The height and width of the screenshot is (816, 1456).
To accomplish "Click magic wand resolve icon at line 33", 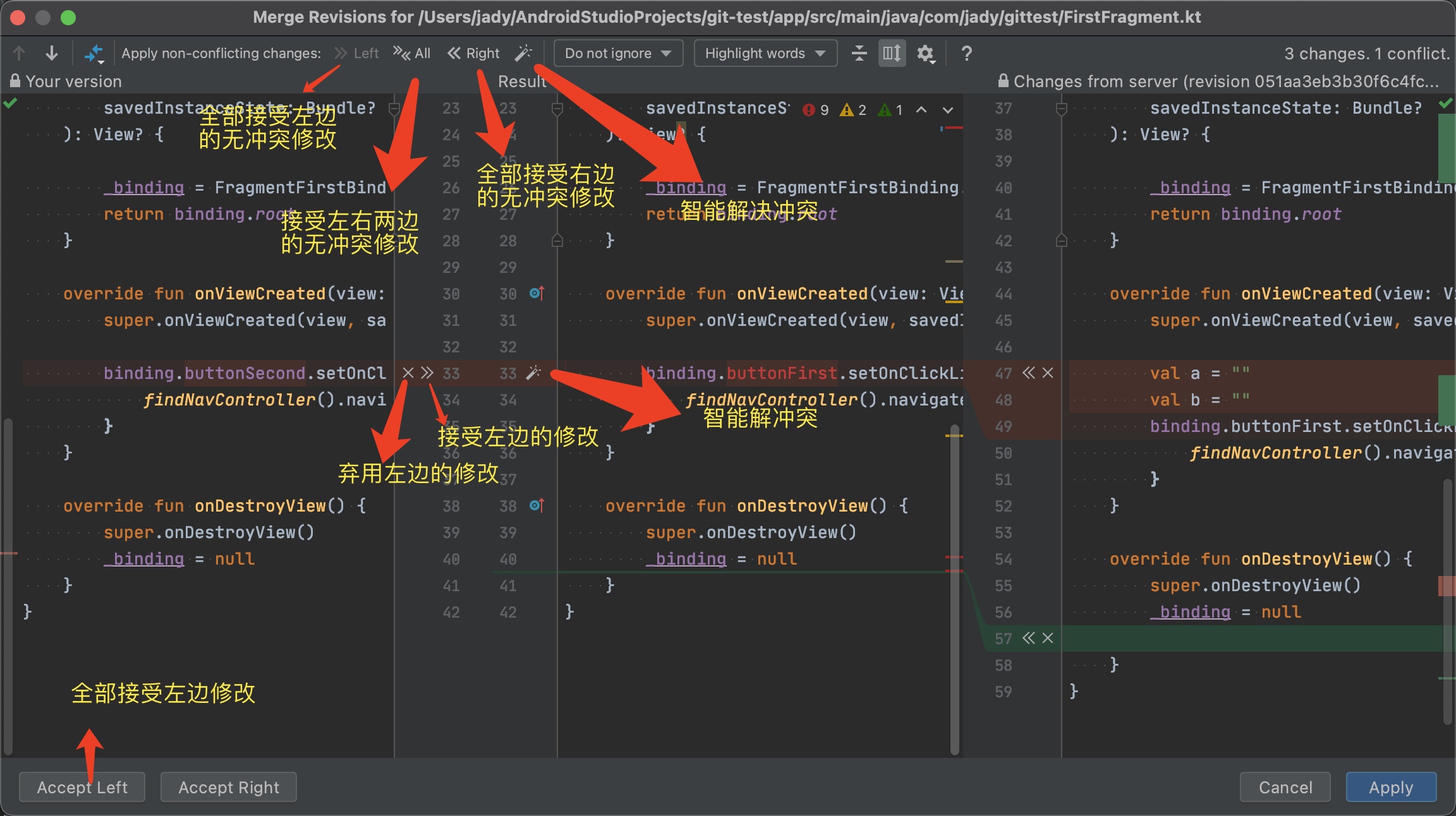I will click(533, 373).
